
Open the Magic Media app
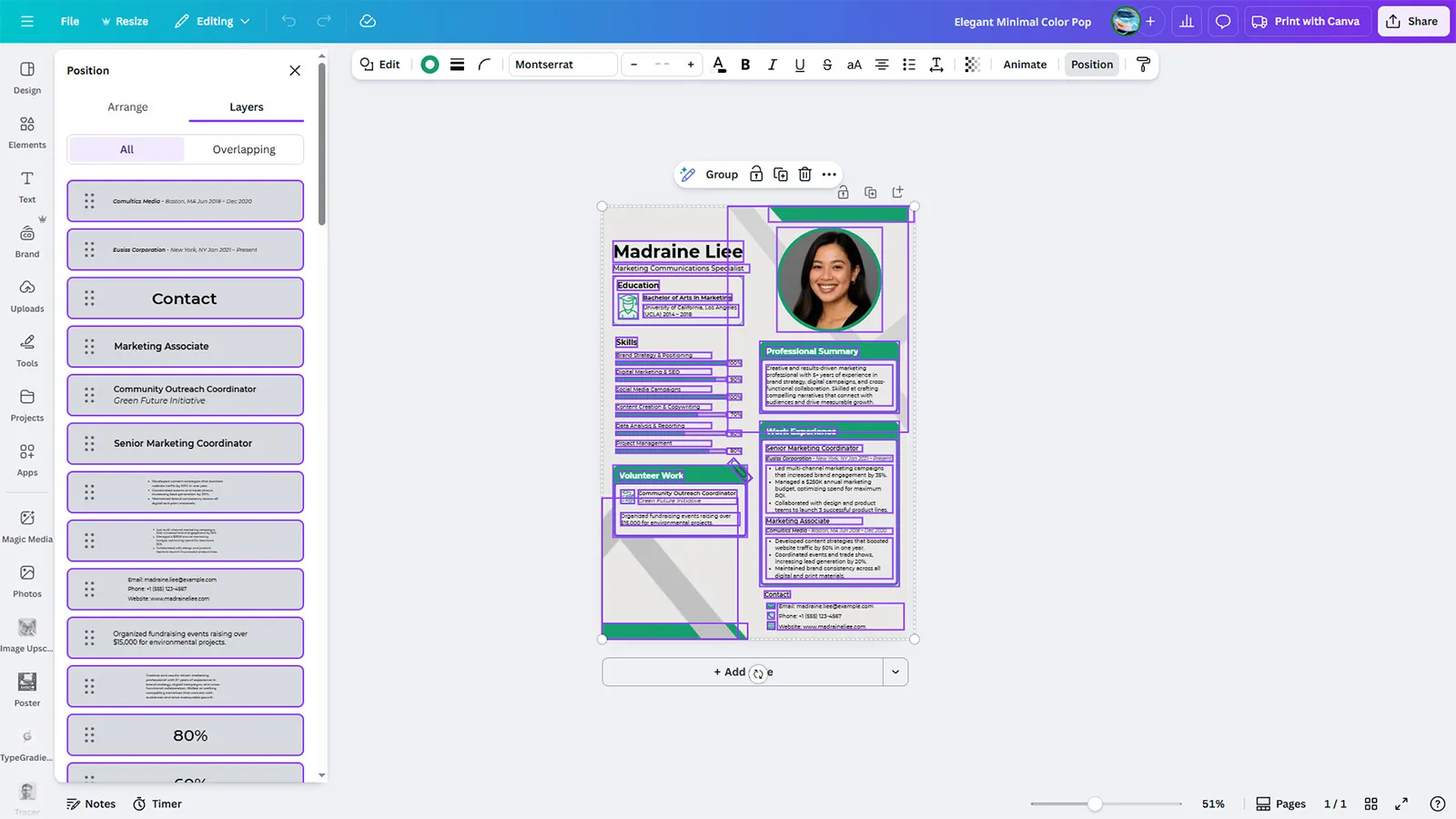[27, 526]
